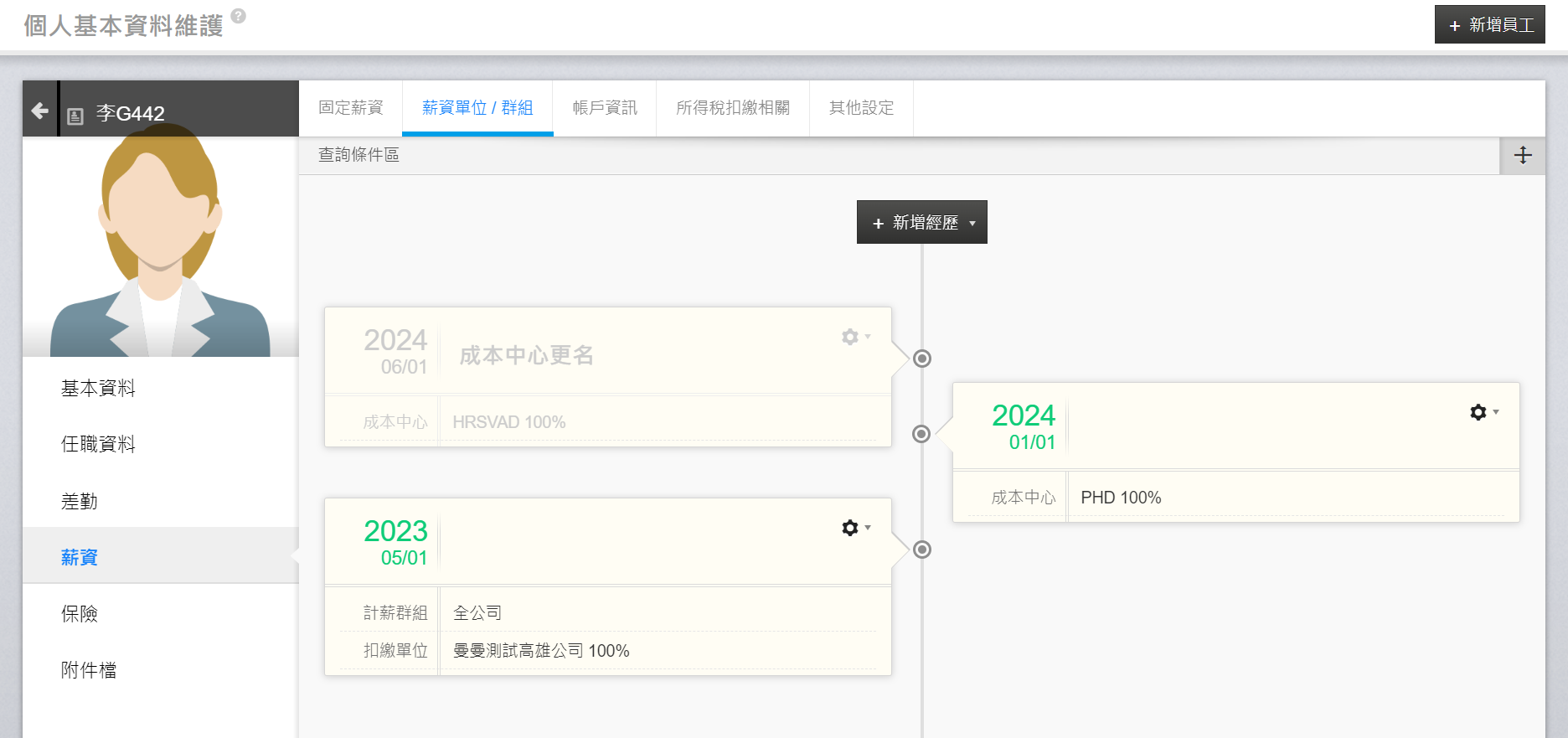Switch to the 帳戶資訊 tab
This screenshot has height=738, width=1568.
tap(604, 108)
